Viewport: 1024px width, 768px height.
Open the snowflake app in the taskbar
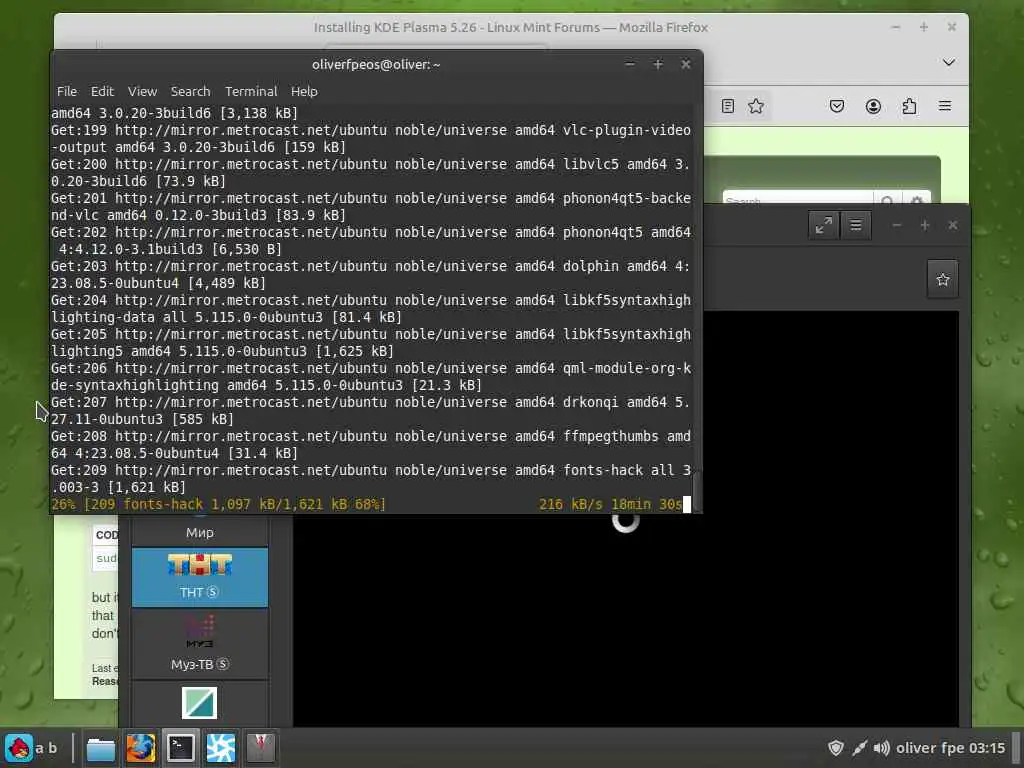coord(221,748)
